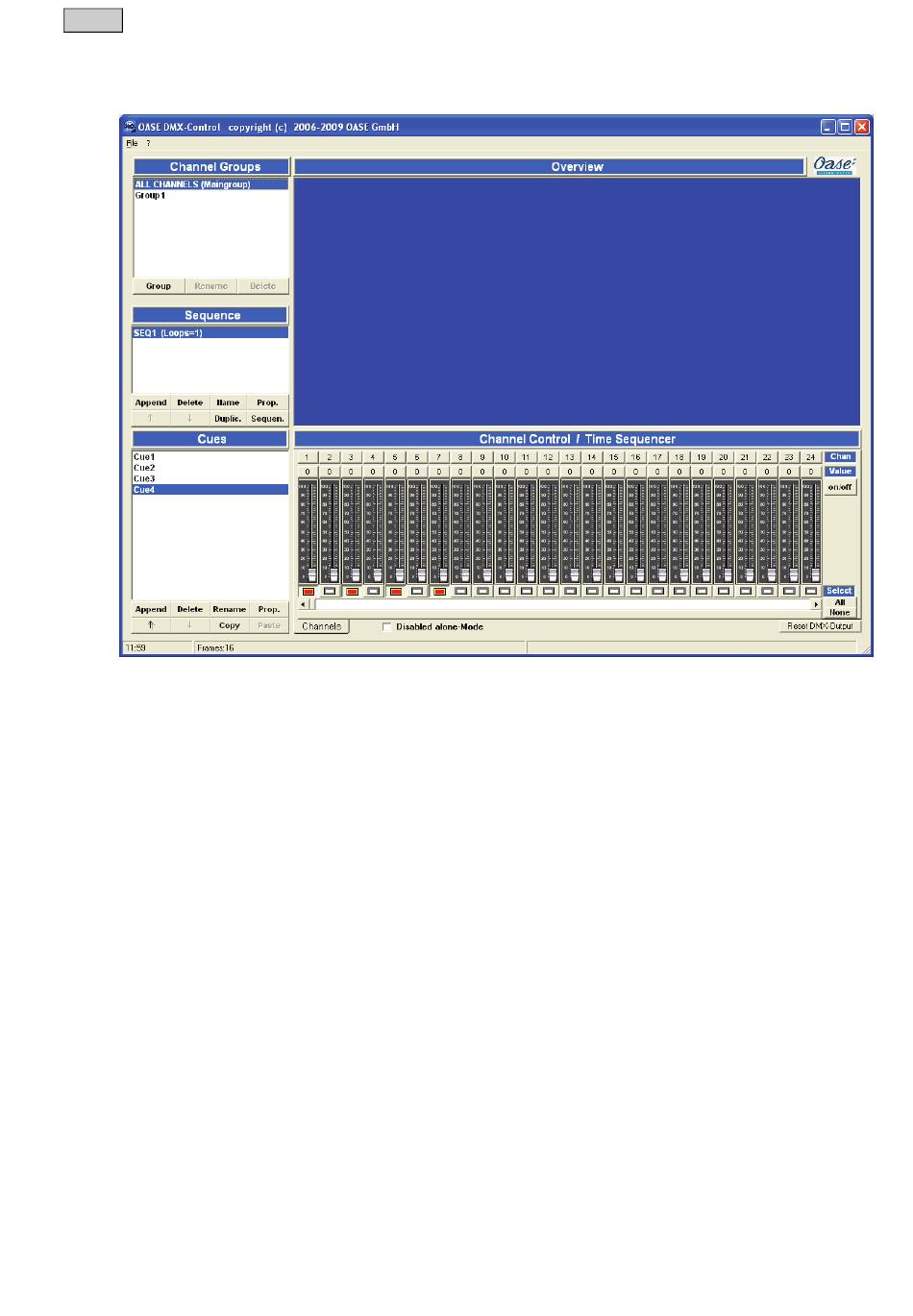
Task: Click the Frames:16 status bar entry
Action: click(215, 648)
